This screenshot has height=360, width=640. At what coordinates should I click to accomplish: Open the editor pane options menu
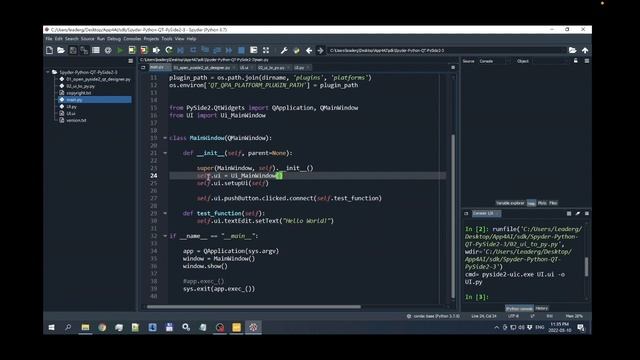[x=453, y=67]
